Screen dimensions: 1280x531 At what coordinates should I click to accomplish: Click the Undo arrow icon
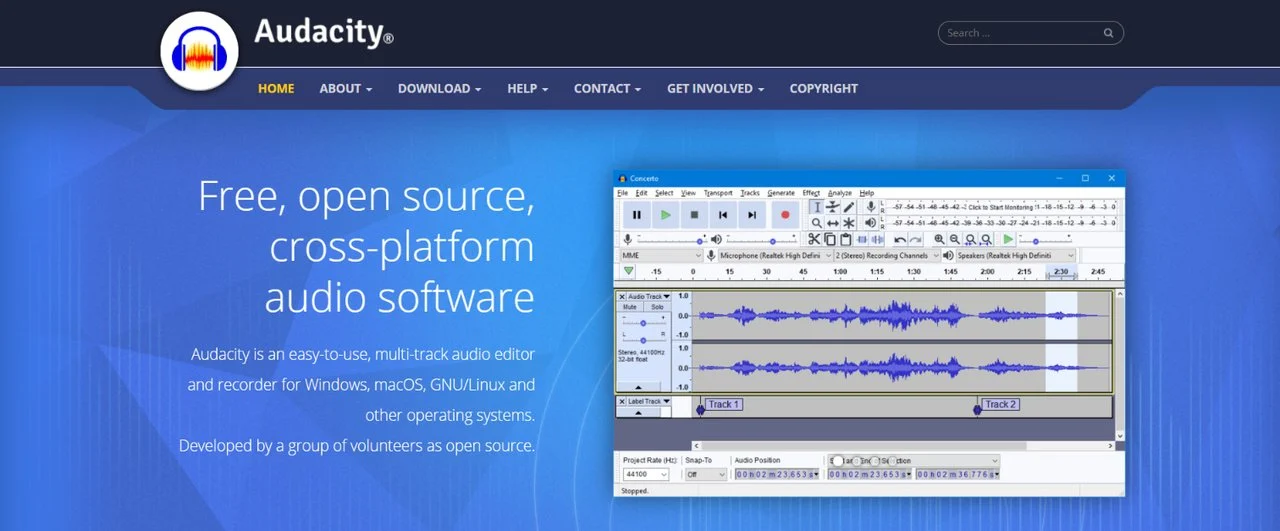click(x=900, y=240)
